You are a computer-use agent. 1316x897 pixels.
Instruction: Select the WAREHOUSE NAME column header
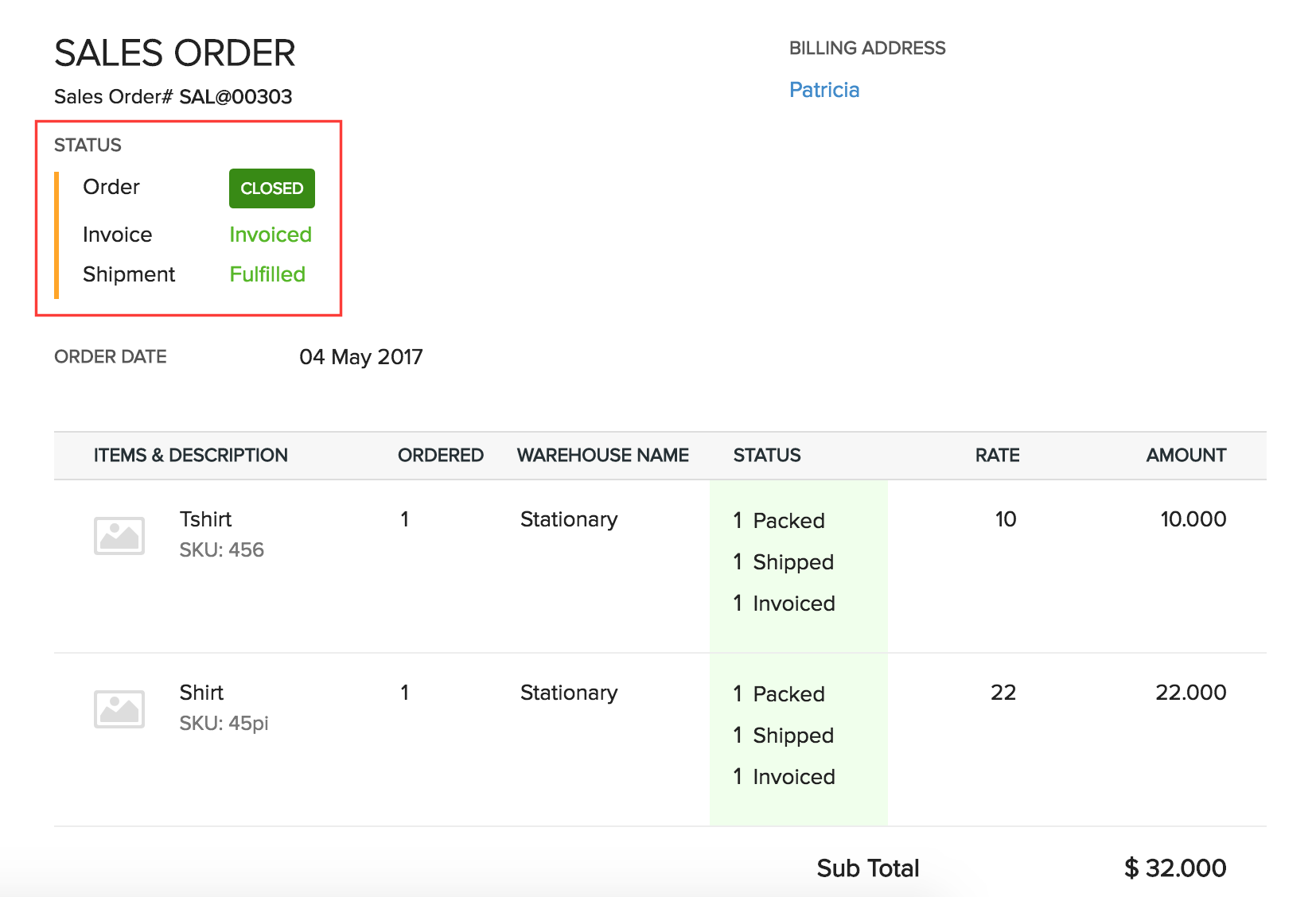point(602,455)
